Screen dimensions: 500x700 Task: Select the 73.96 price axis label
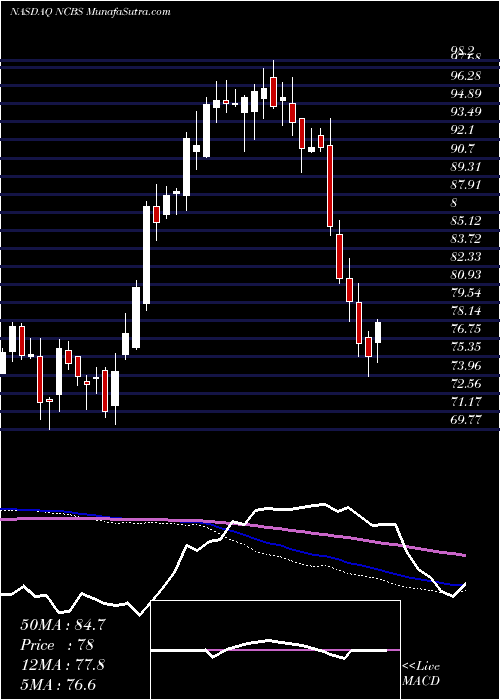[x=466, y=366]
